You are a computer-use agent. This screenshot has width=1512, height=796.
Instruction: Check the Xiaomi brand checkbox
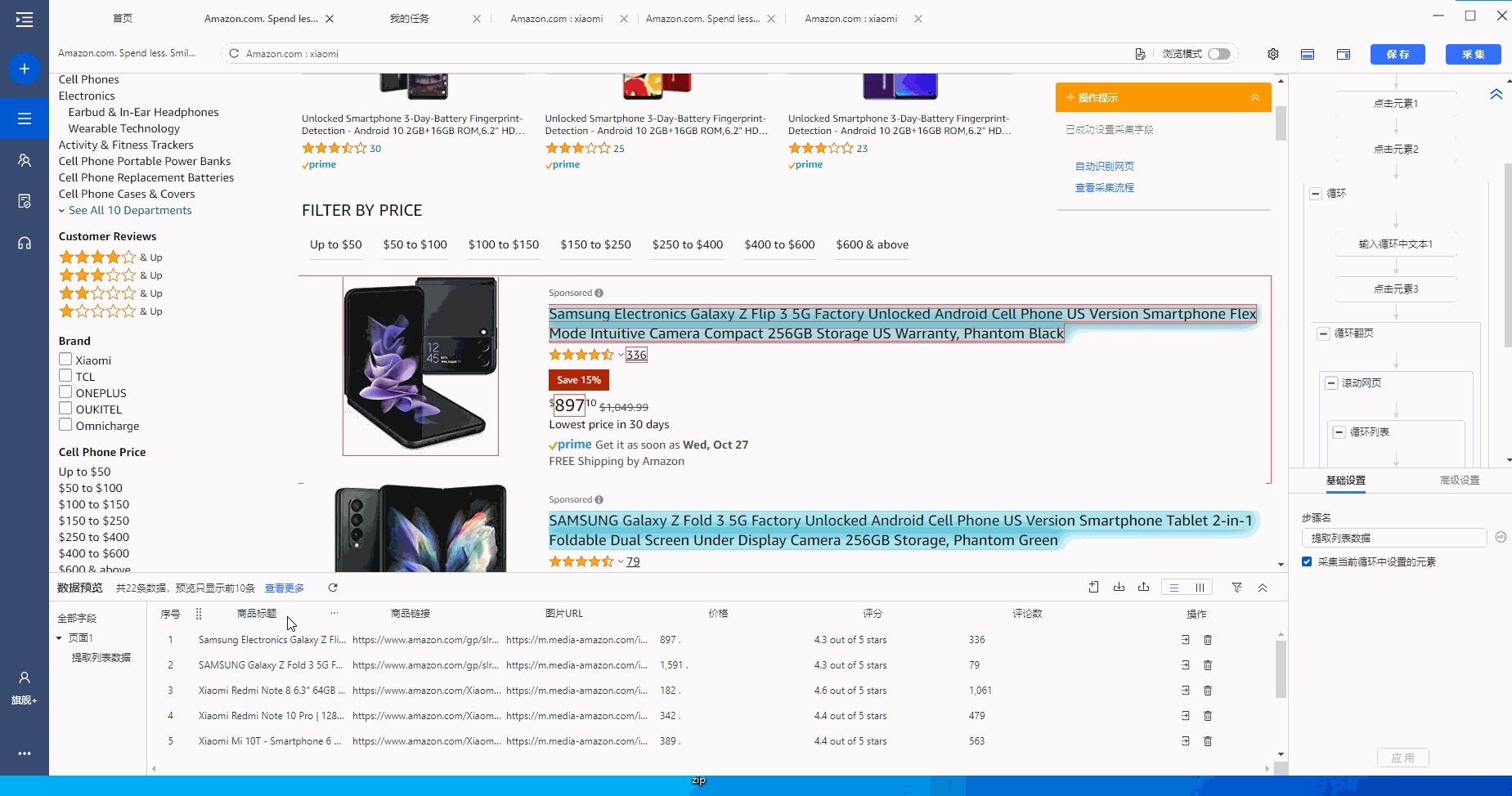tap(65, 359)
